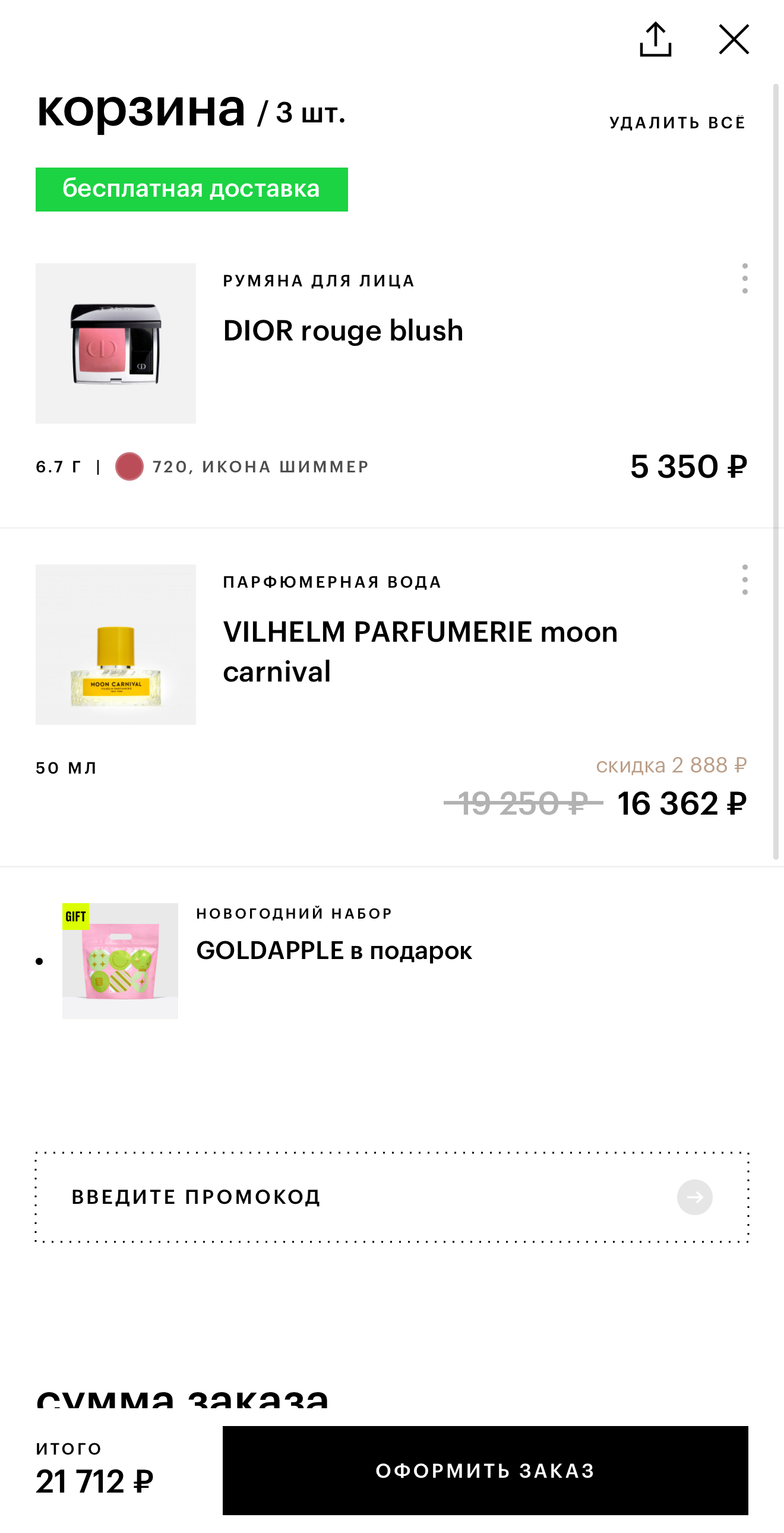Open the VILHELM PARFUMERIE moon carnival title
Screen dimensions: 784x1533
coord(420,651)
